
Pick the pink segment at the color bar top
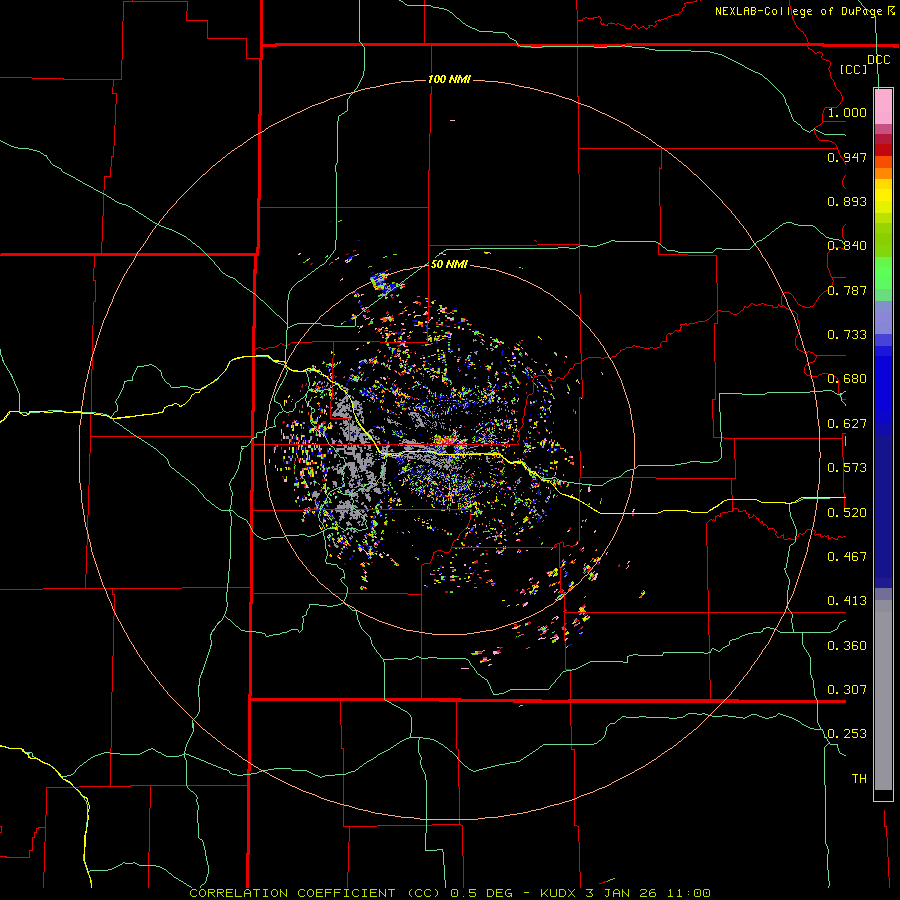(x=883, y=107)
